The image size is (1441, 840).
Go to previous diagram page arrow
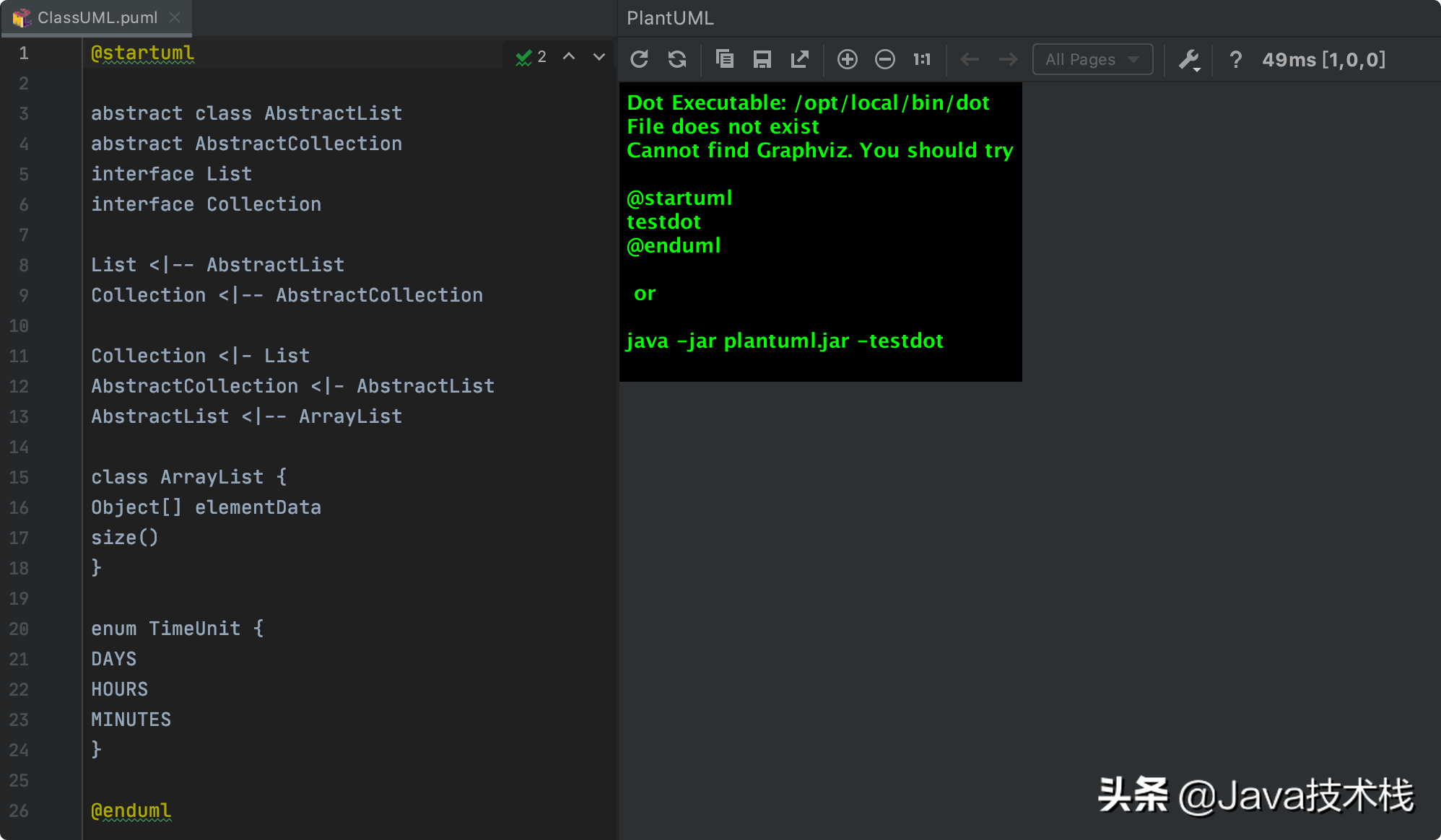click(970, 59)
